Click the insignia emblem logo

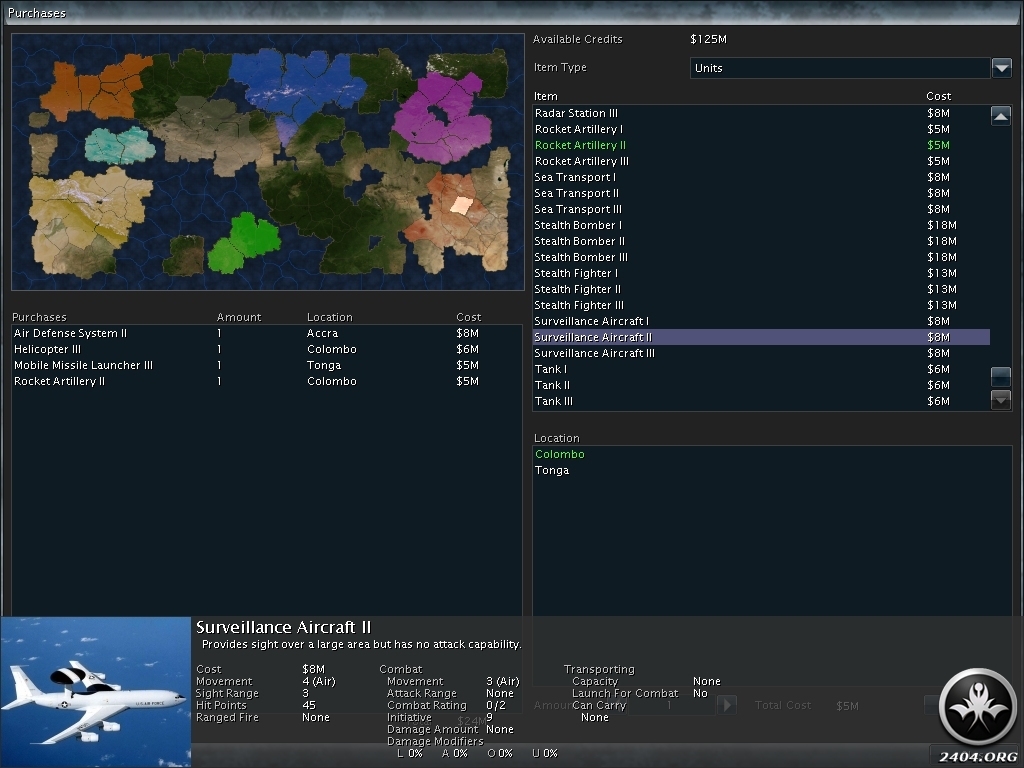tap(978, 706)
